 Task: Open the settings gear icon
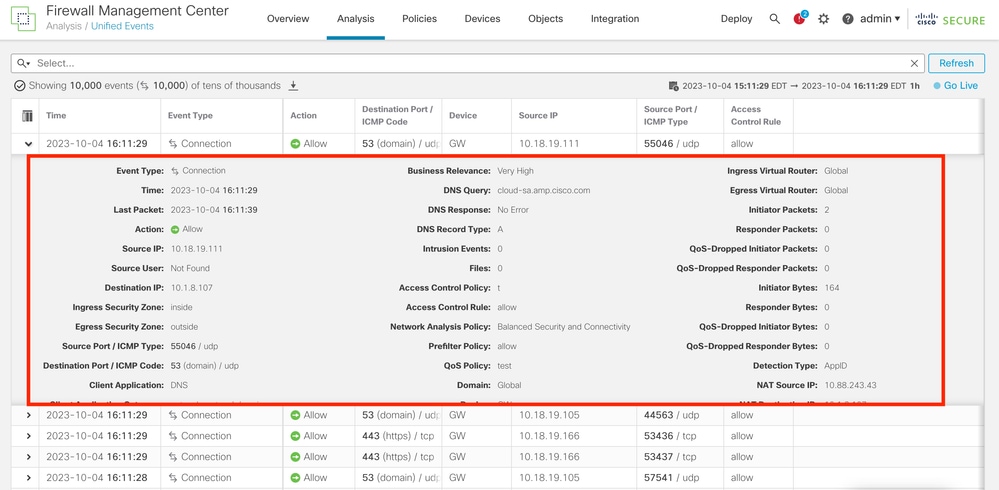824,19
